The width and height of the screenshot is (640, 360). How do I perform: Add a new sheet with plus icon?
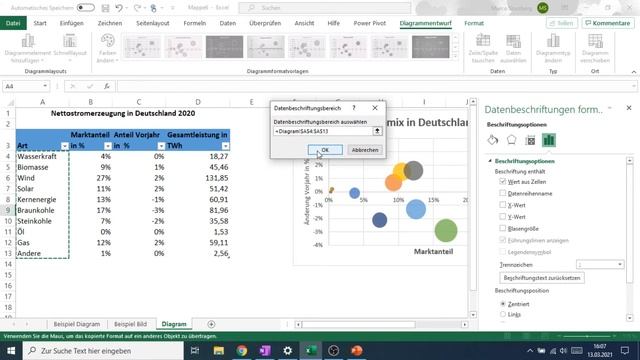211,324
